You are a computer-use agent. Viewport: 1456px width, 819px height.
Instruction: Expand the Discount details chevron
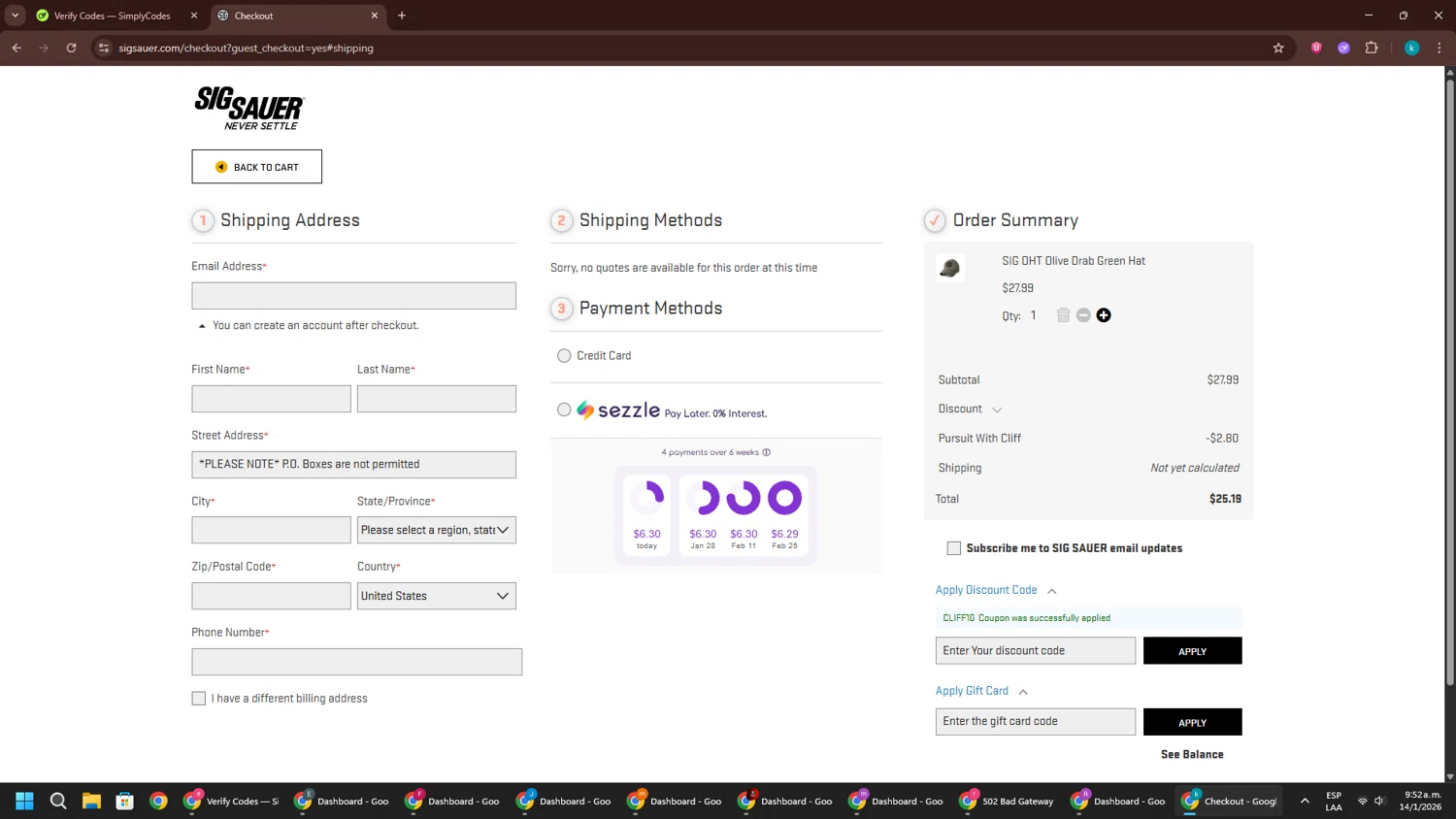coord(997,410)
